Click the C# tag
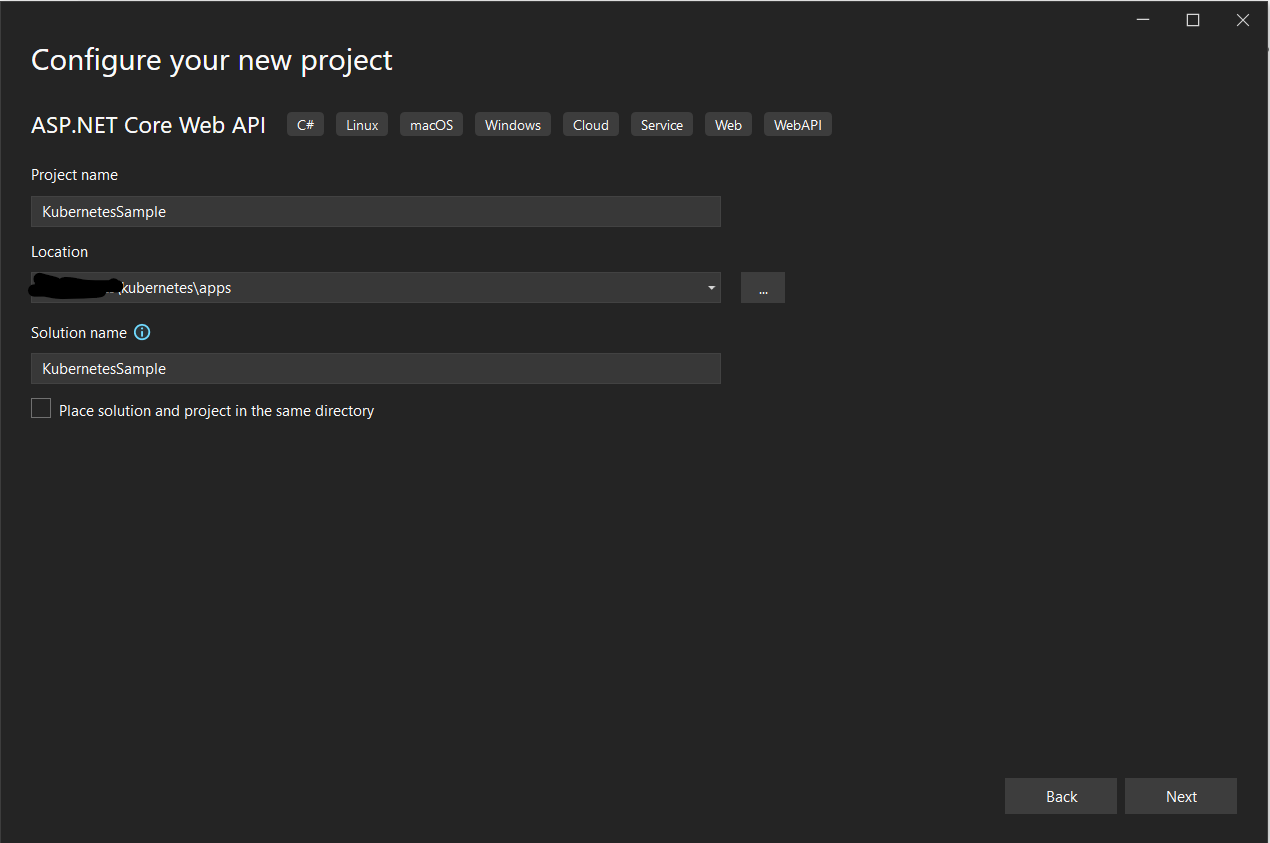Screen dimensions: 1270x843 (x=306, y=125)
